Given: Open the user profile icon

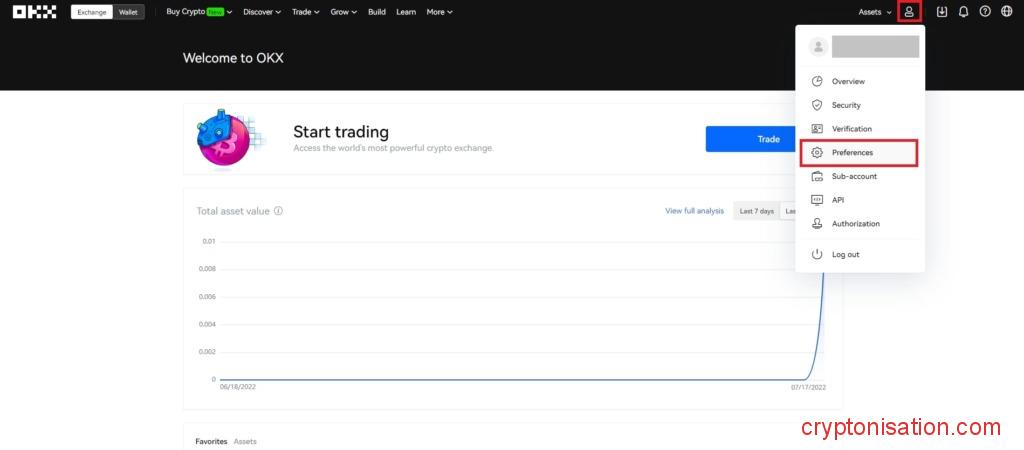Looking at the screenshot, I should tap(909, 12).
